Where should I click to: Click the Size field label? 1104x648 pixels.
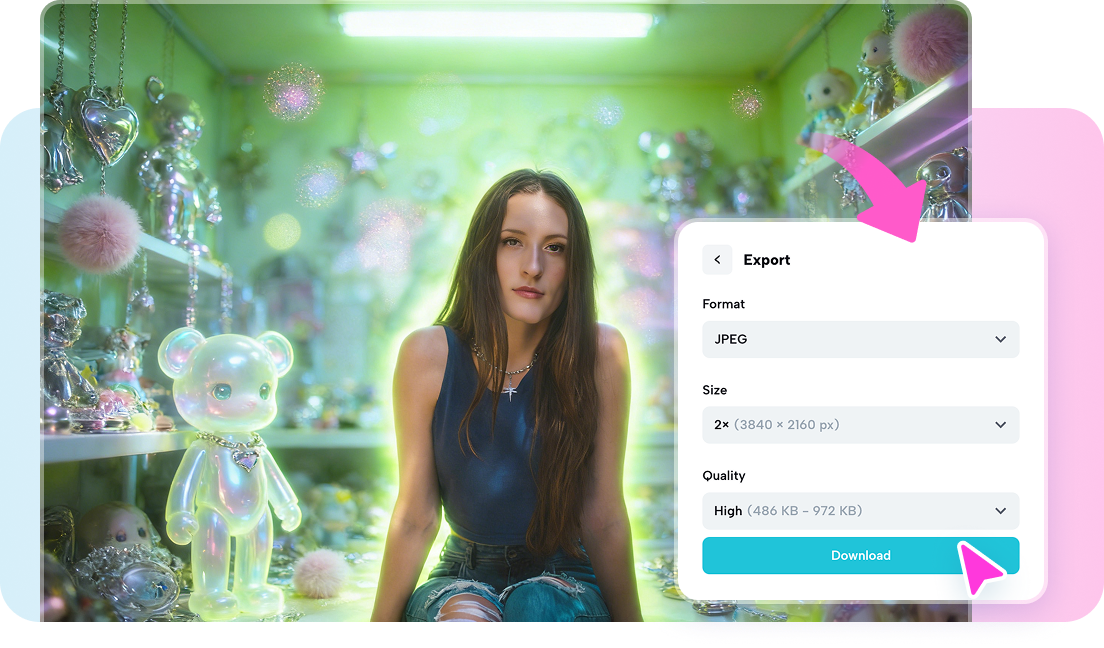716,390
